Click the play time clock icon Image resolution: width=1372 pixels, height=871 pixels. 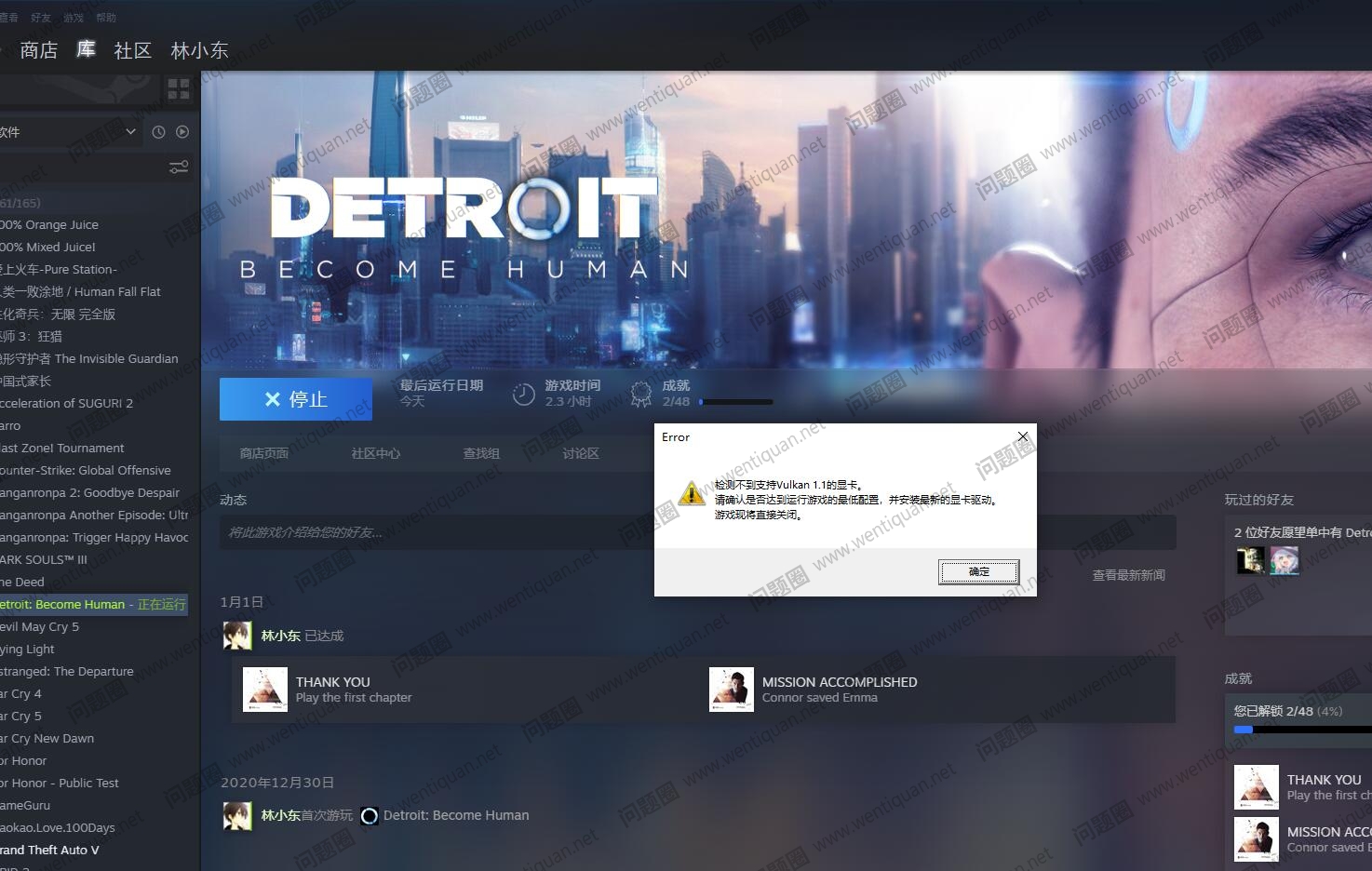pos(524,395)
